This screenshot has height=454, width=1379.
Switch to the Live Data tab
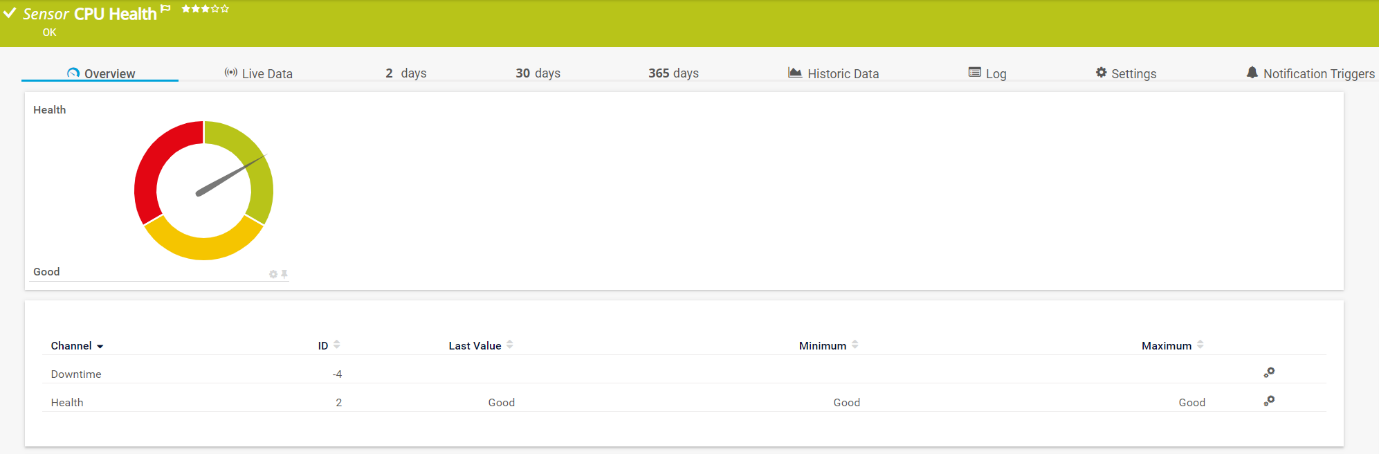click(258, 74)
